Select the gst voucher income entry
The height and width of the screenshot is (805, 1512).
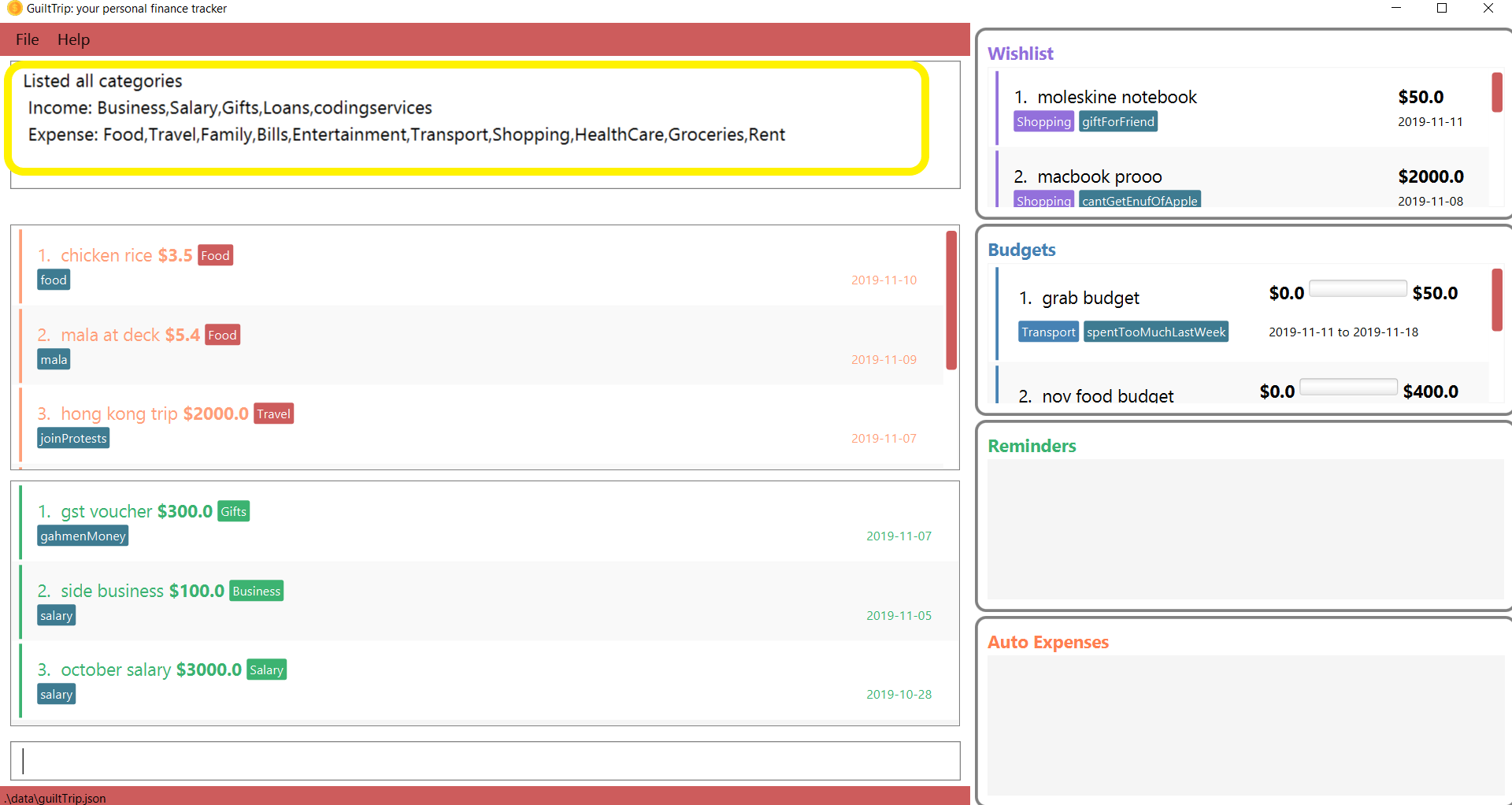[489, 521]
